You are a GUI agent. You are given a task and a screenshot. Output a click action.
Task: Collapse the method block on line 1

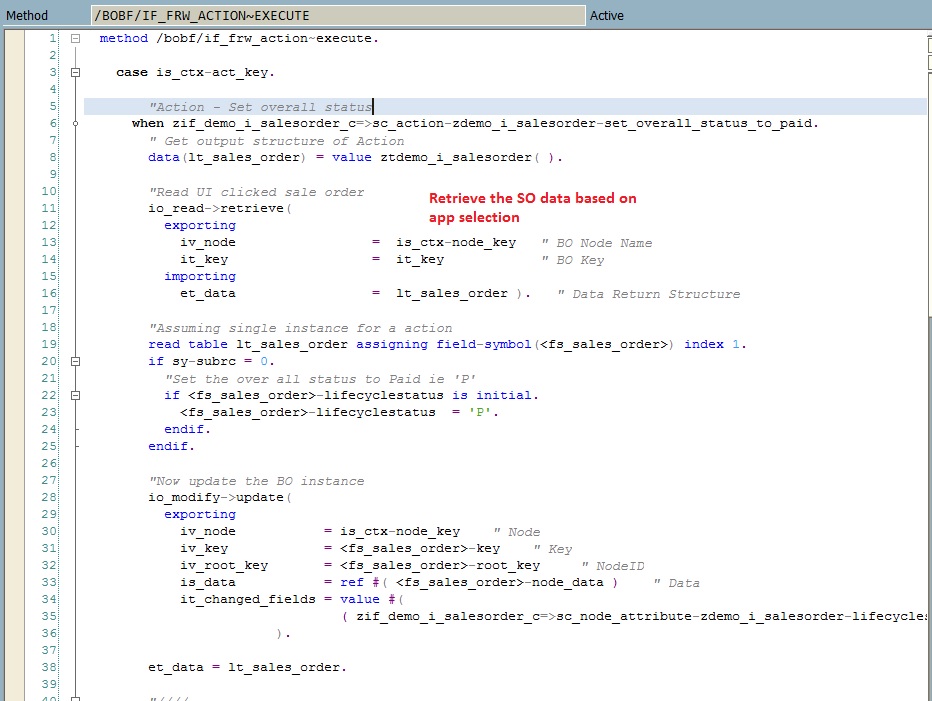click(x=75, y=38)
